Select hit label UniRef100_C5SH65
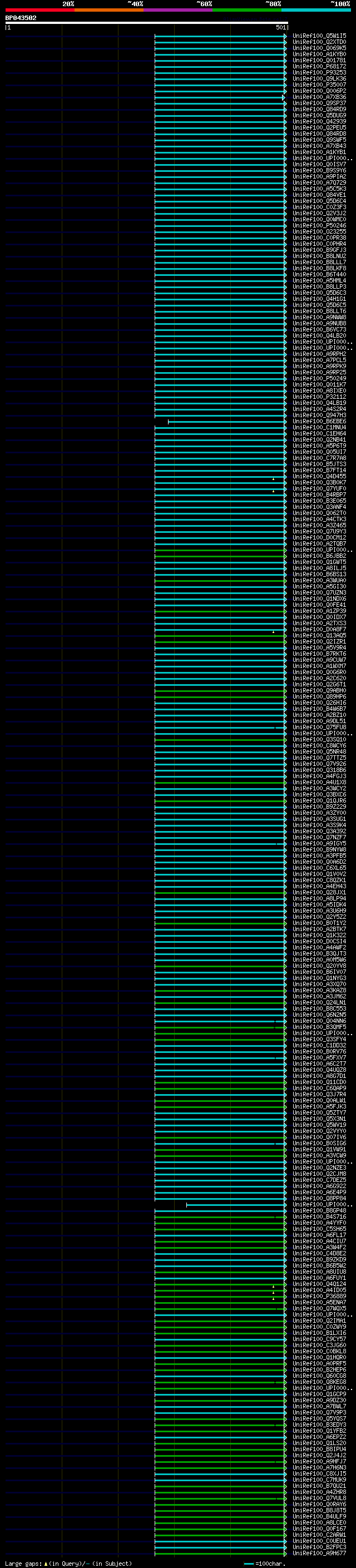Viewport: 356px width, 1568px height. click(319, 1229)
